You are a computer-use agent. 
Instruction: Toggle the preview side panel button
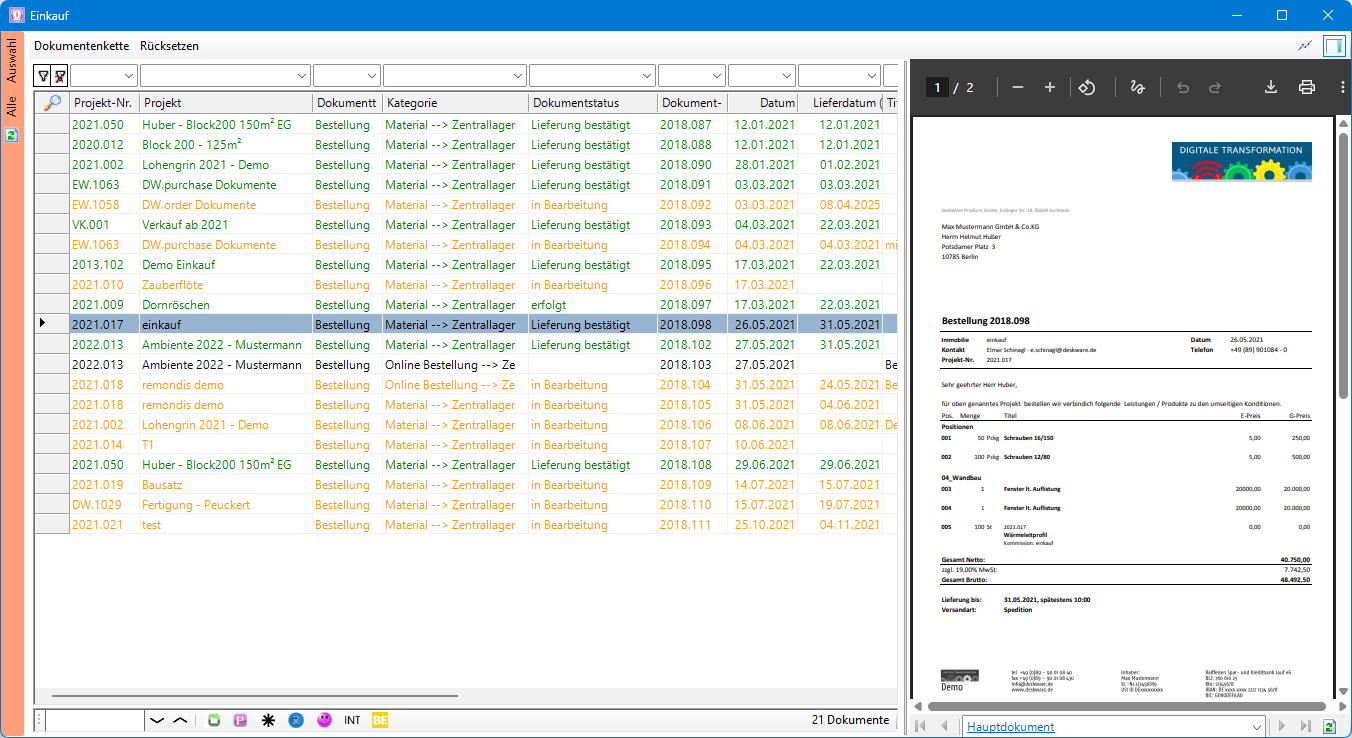coord(1334,46)
